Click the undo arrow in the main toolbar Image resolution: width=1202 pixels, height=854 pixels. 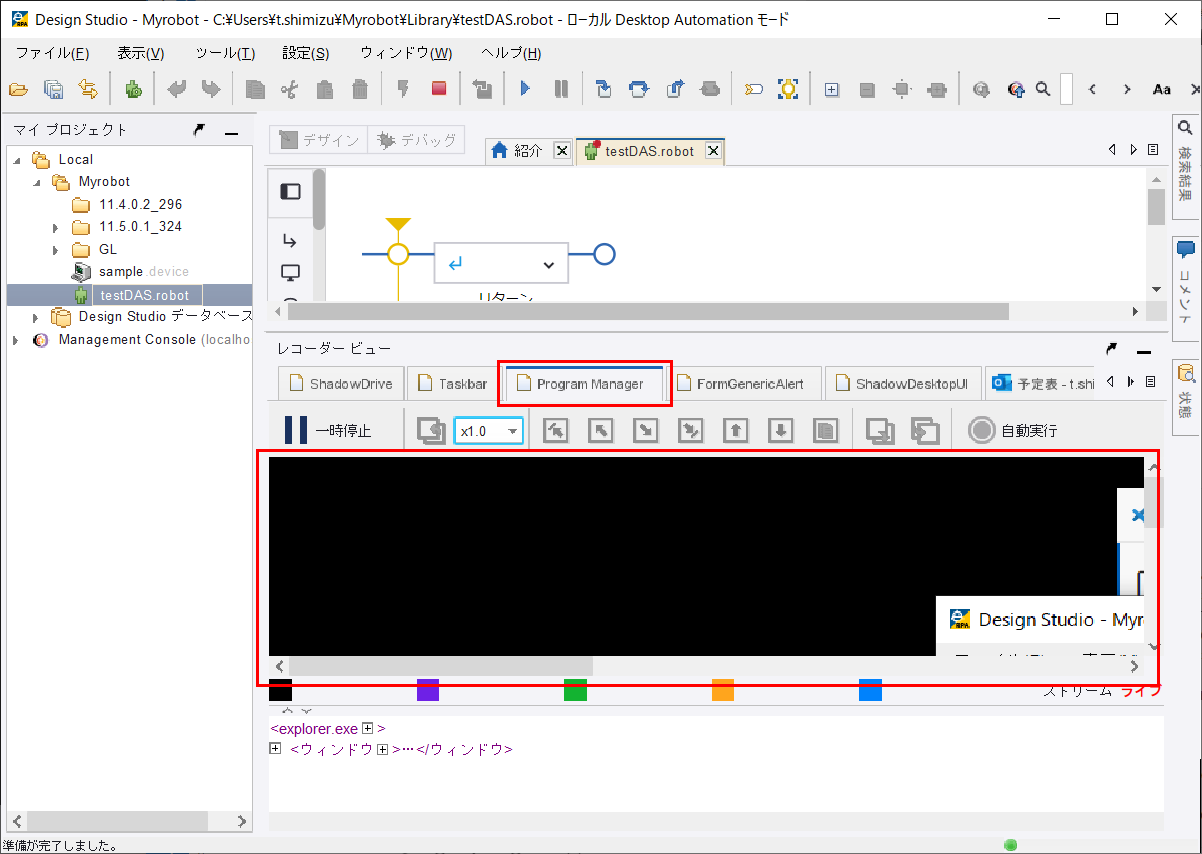pyautogui.click(x=177, y=89)
